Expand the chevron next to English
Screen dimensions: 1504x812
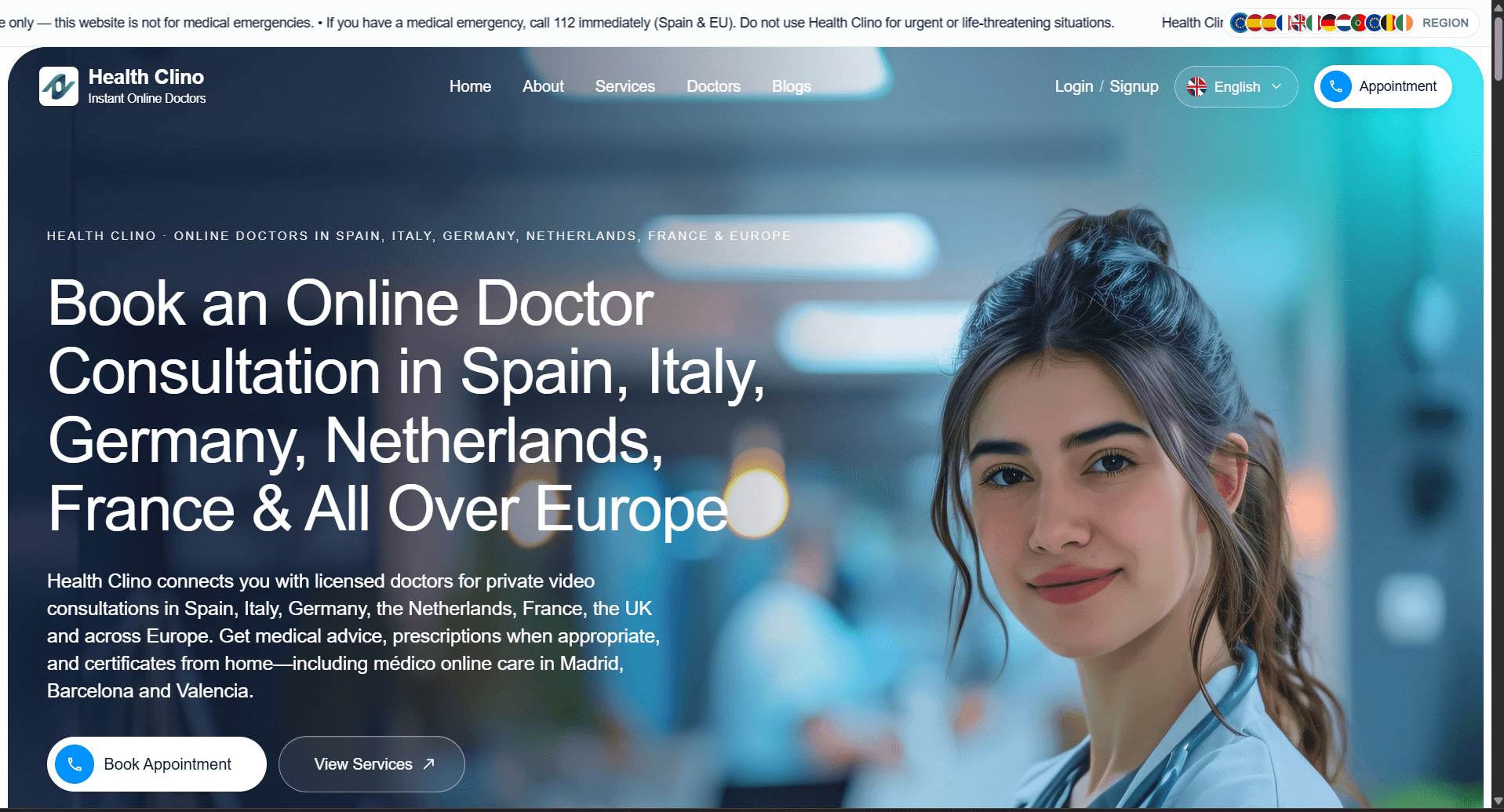pos(1276,86)
